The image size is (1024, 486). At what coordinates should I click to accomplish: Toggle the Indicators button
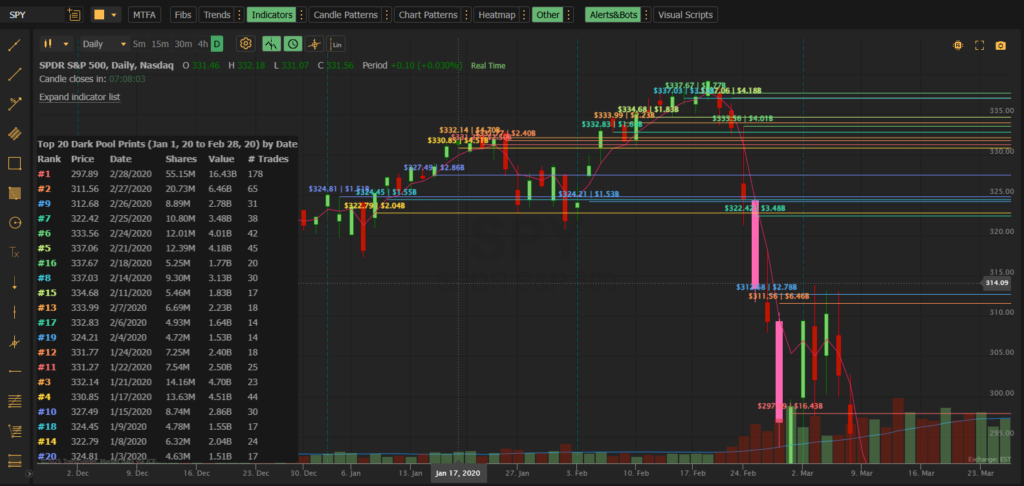point(270,14)
